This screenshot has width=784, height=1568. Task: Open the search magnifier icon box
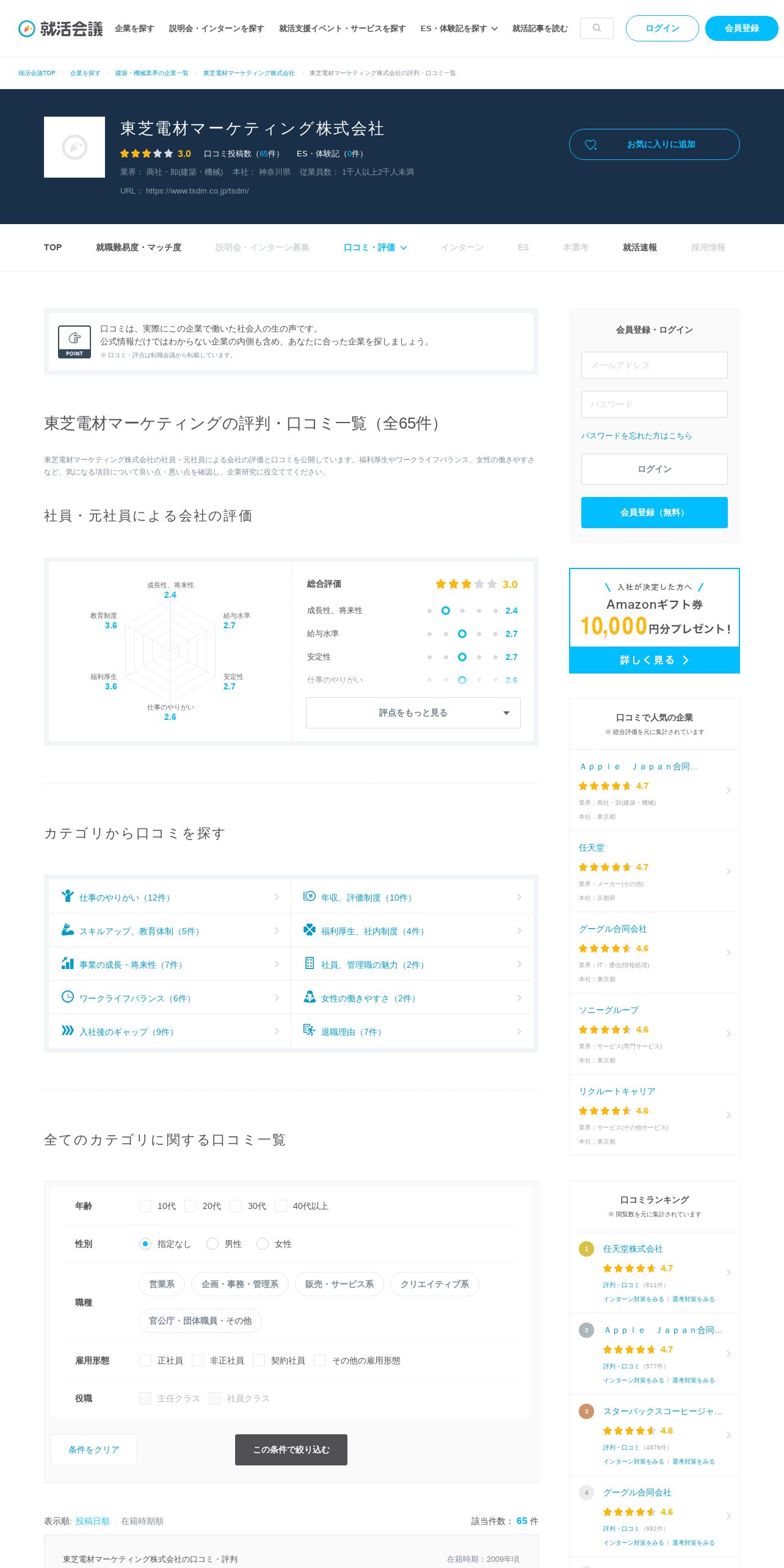point(597,28)
